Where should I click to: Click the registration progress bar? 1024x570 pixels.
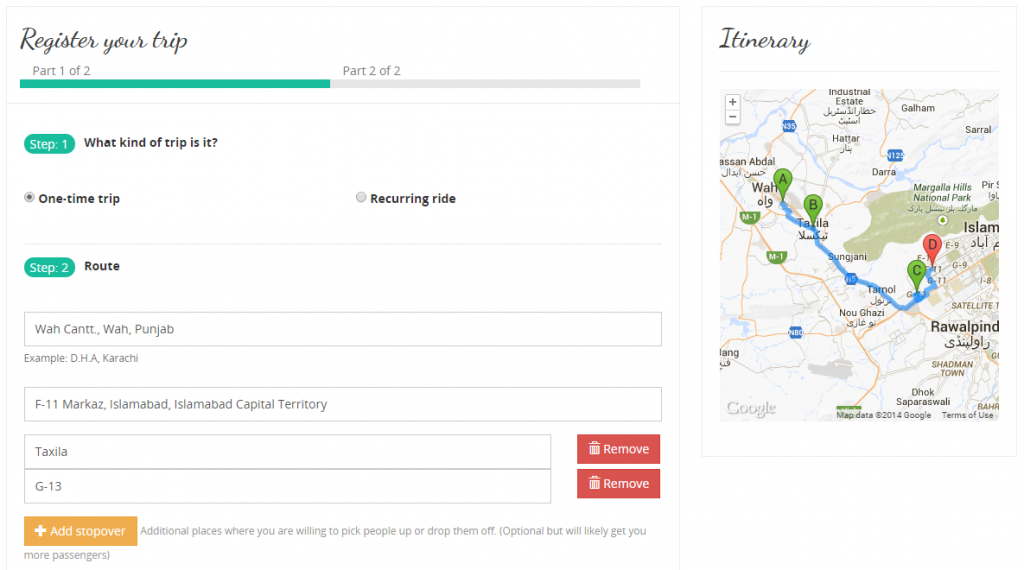tap(330, 84)
